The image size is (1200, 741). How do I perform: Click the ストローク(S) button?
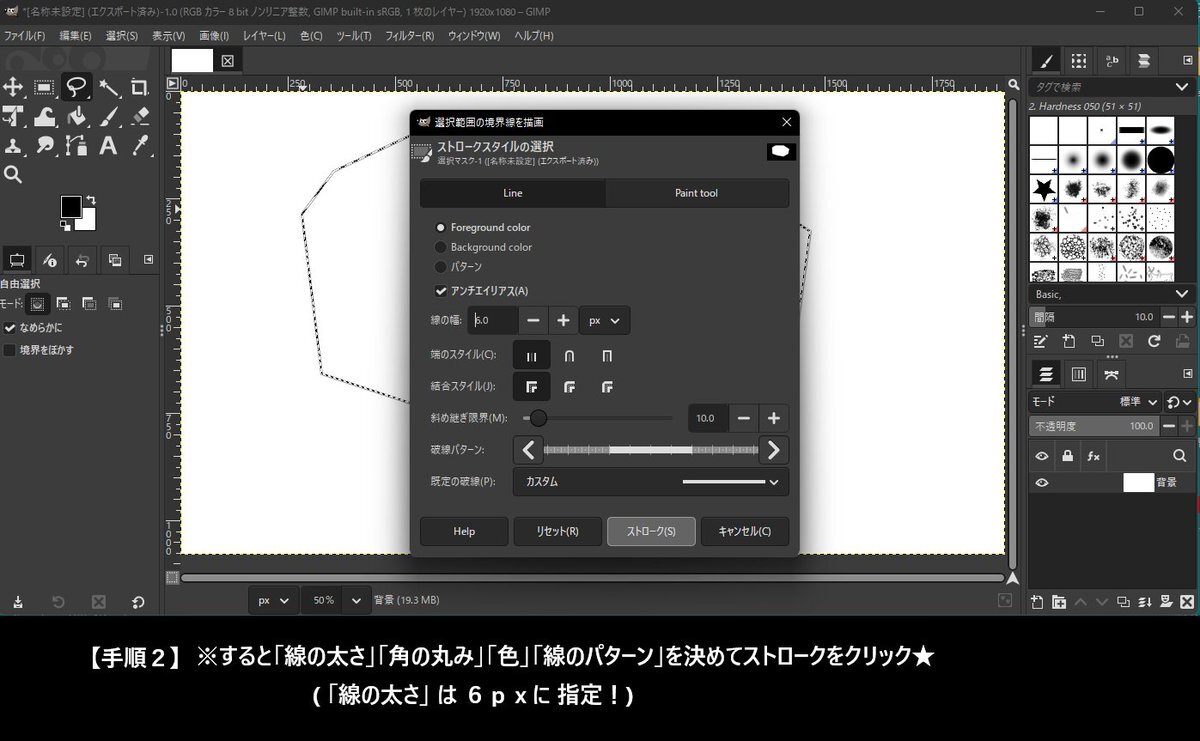651,531
